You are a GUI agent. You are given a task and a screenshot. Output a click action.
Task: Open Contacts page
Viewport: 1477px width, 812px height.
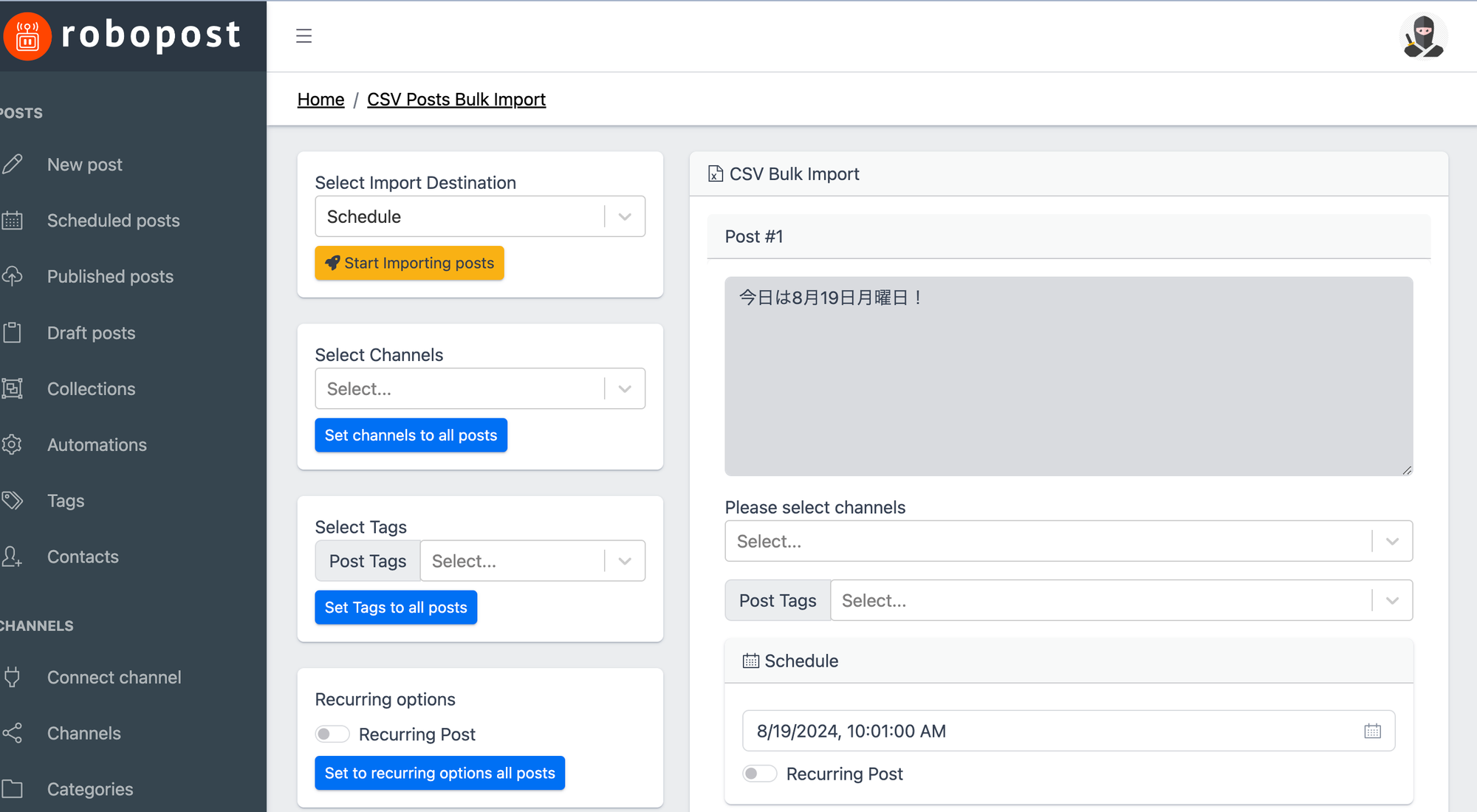[x=83, y=557]
